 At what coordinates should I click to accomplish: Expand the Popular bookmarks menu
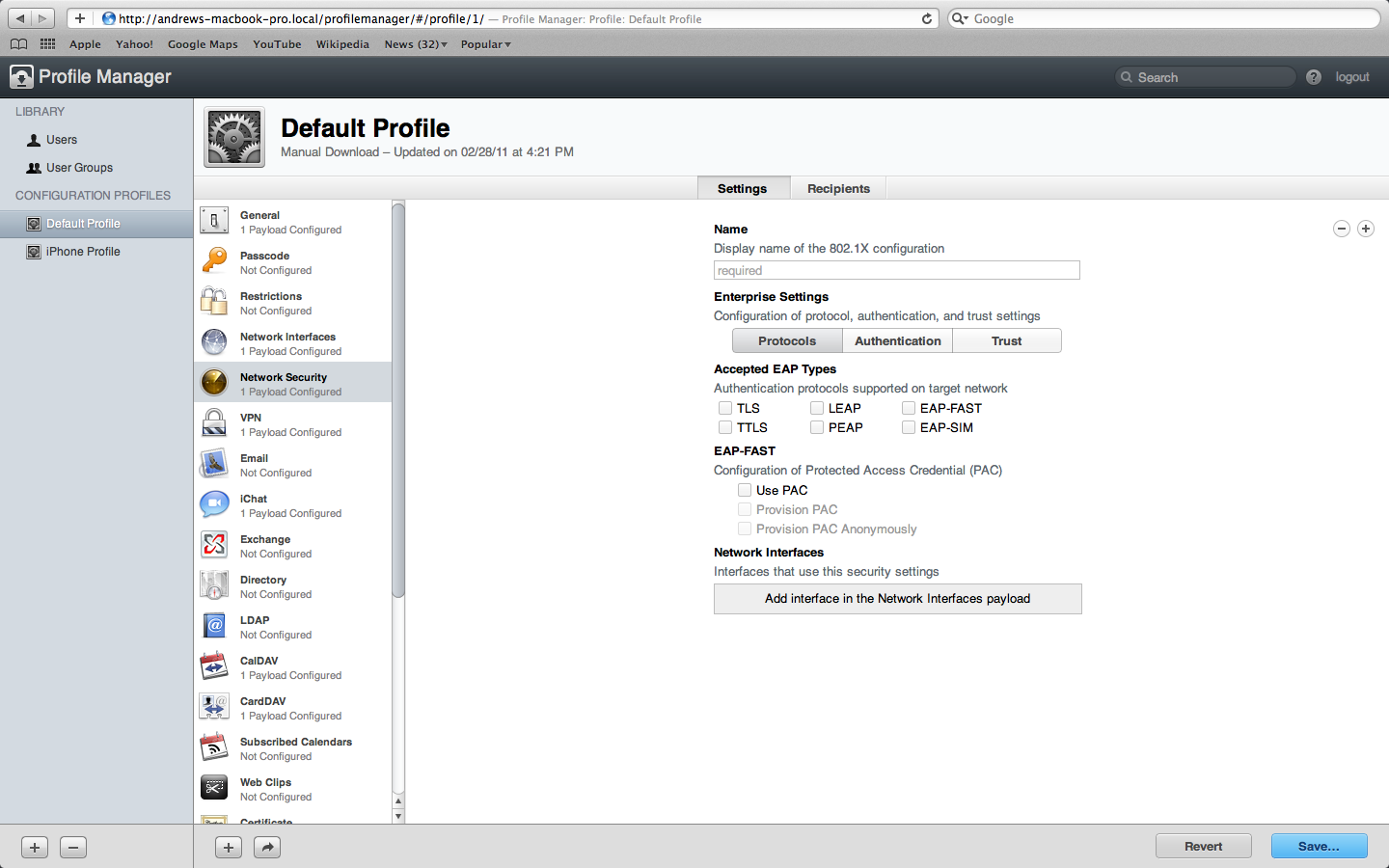pyautogui.click(x=486, y=44)
